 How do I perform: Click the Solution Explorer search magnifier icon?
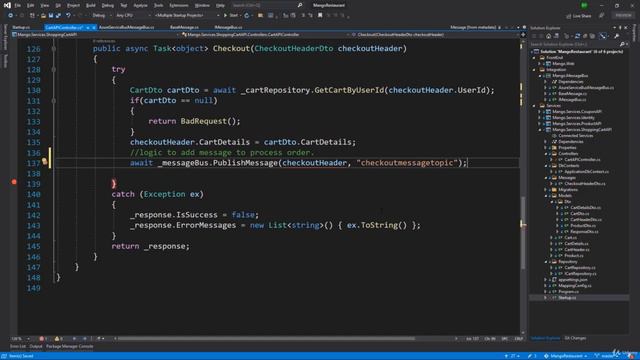[622, 44]
